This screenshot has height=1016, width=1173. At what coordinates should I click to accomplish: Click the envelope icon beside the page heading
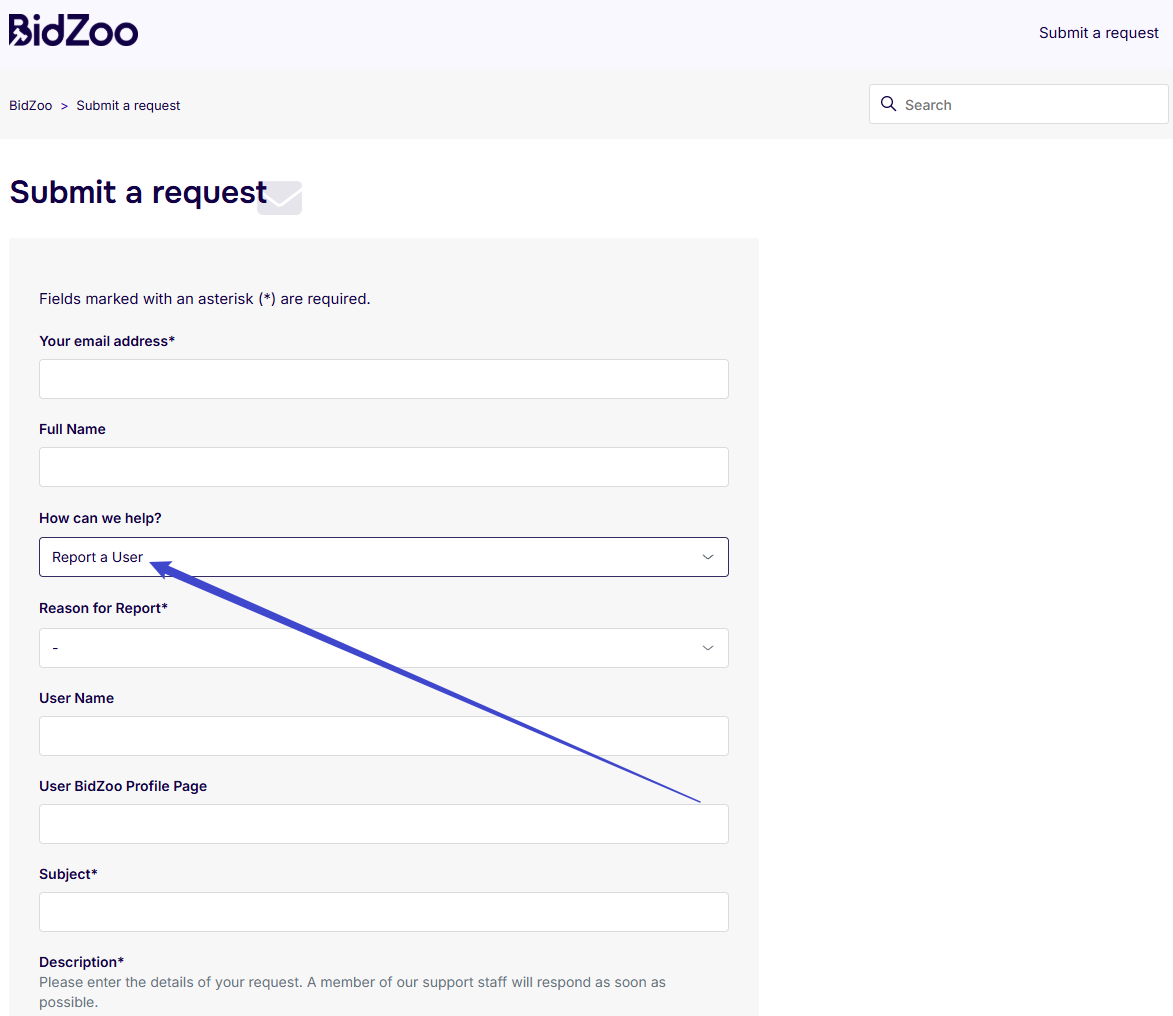tap(280, 198)
